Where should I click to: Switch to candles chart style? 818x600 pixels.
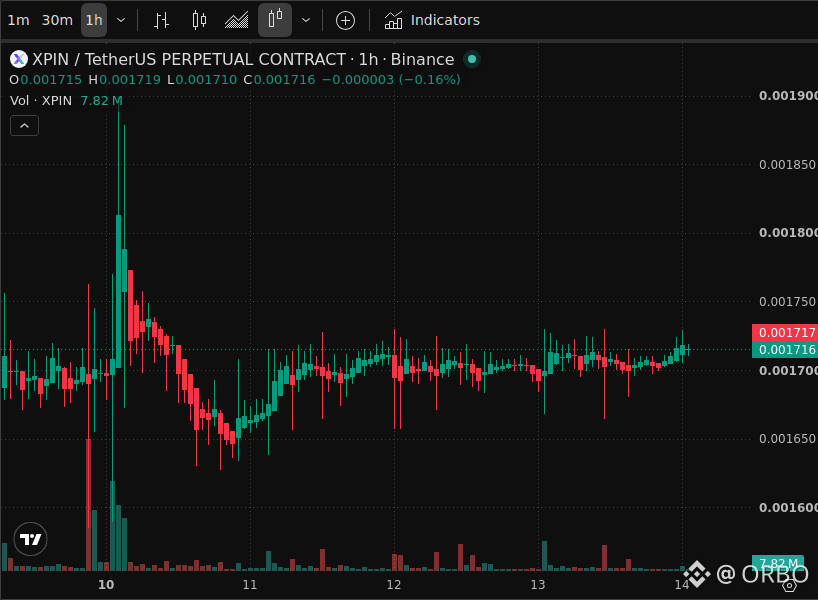(199, 20)
